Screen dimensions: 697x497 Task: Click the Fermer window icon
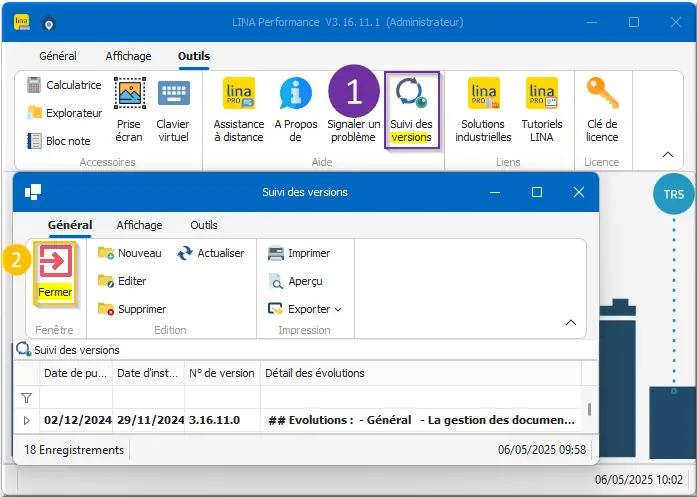55,273
